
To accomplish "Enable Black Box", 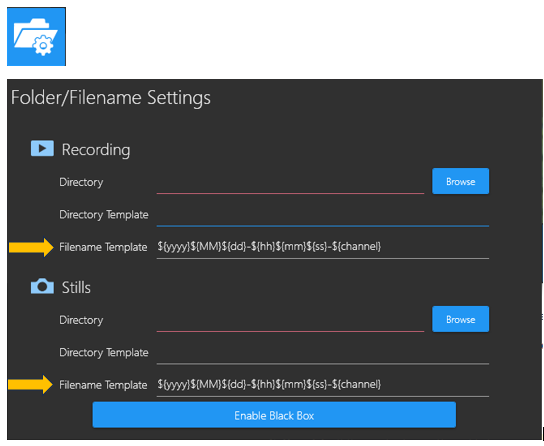I will (x=274, y=415).
